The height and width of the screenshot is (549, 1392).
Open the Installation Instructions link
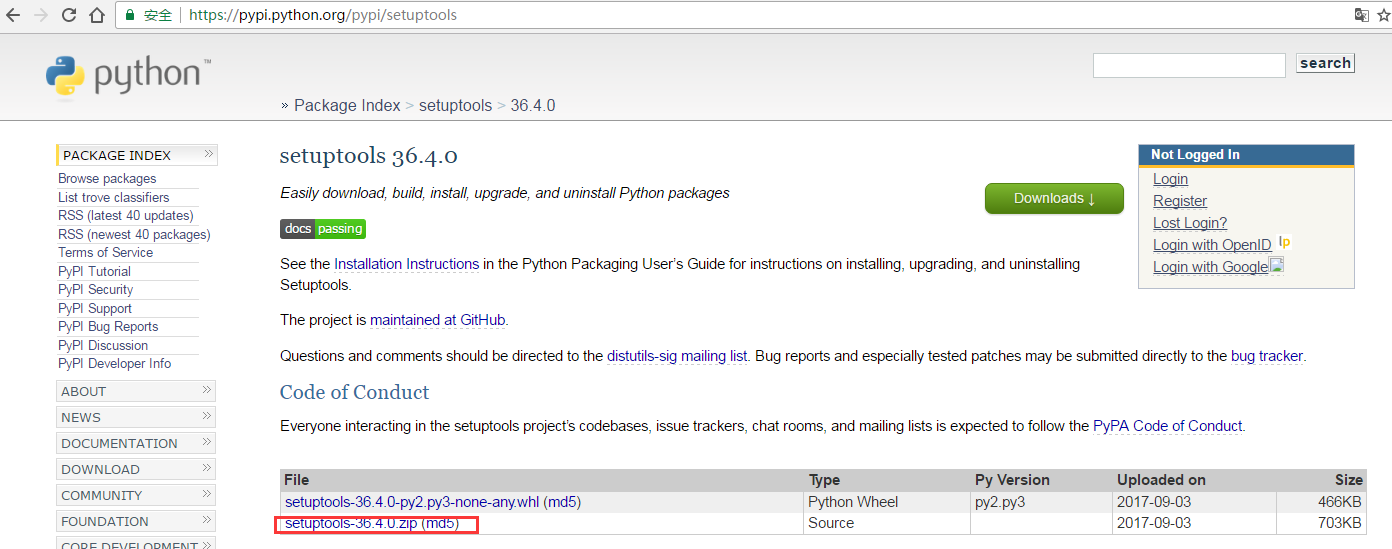(x=406, y=264)
